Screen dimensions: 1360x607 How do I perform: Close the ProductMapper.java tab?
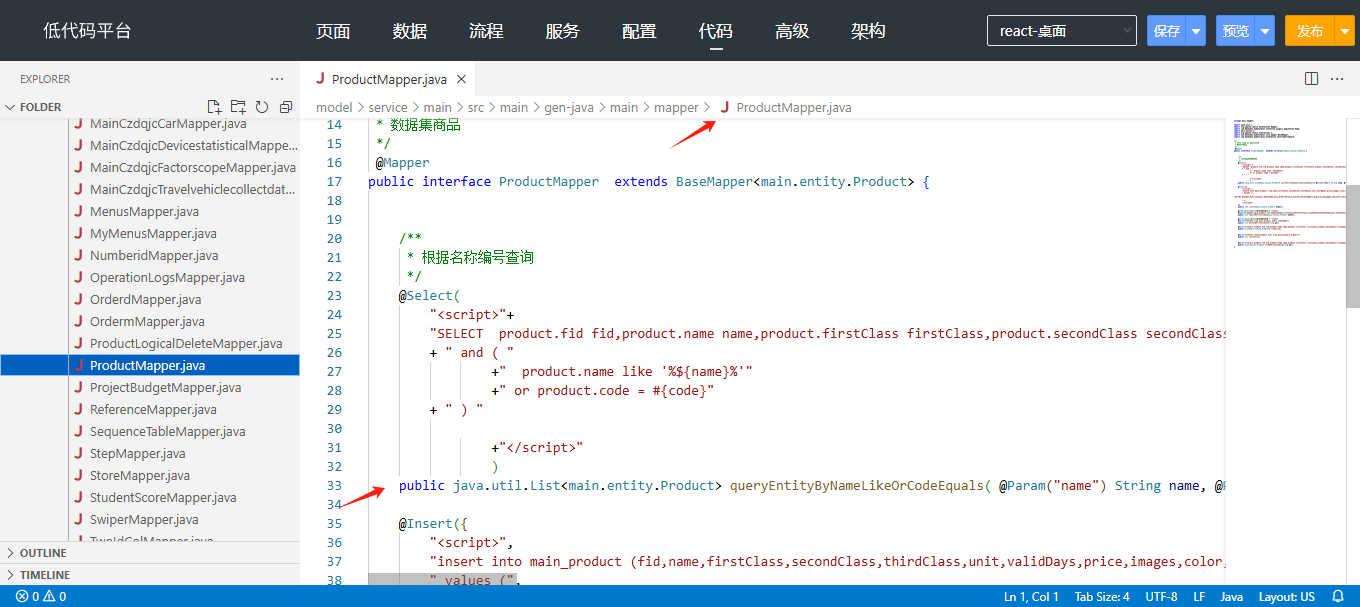point(461,79)
